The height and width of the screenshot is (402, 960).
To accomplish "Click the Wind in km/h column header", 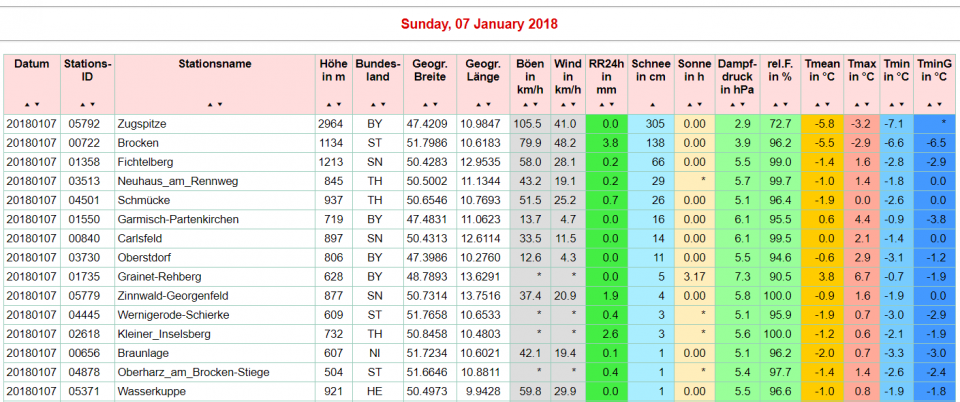I will (x=567, y=76).
